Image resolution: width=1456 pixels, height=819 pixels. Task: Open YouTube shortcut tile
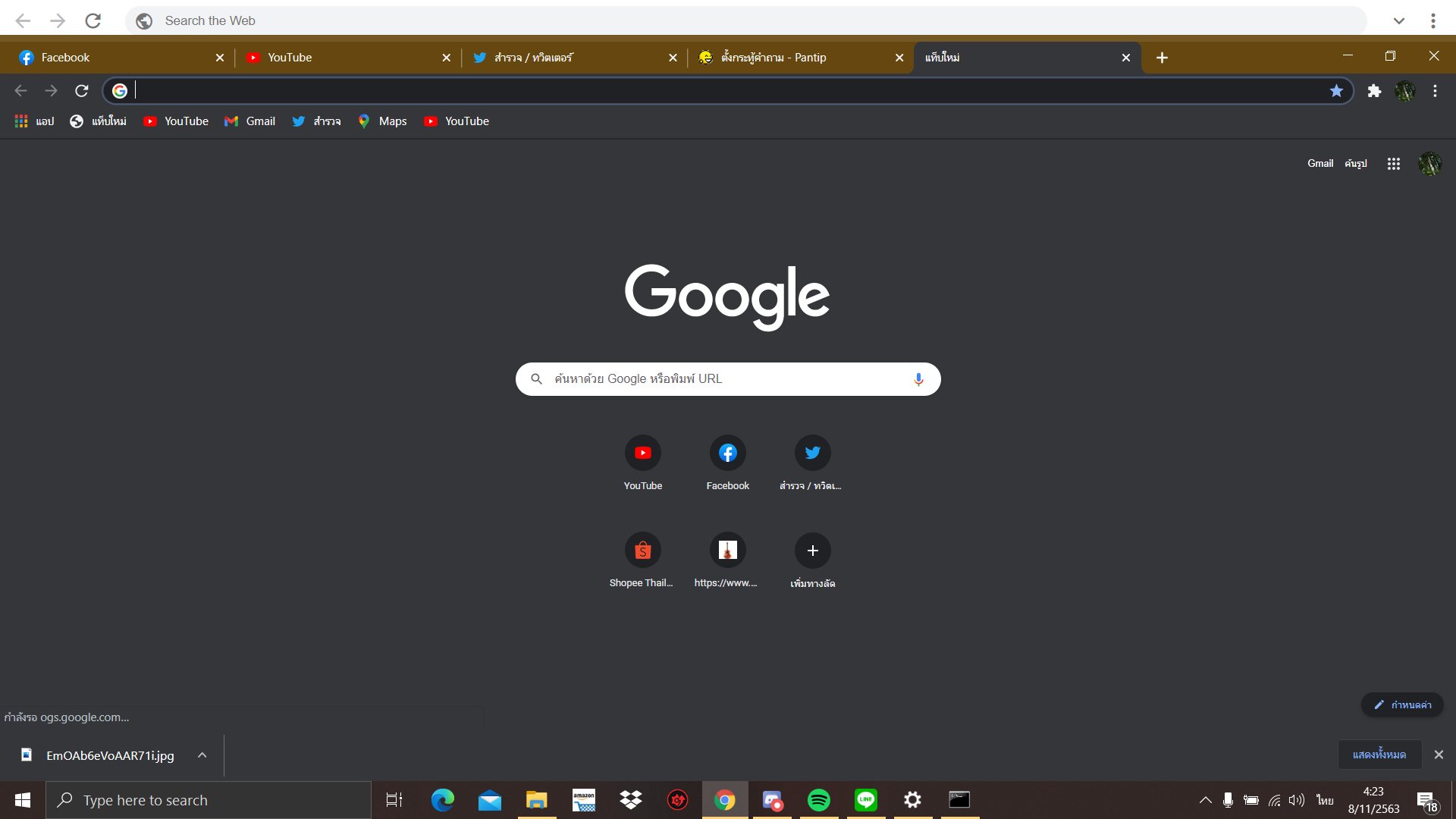pyautogui.click(x=642, y=453)
